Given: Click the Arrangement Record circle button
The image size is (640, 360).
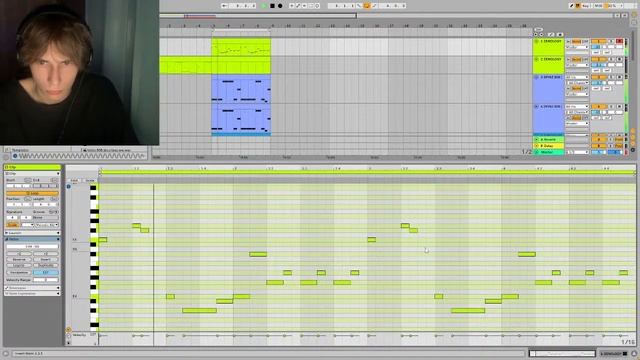Looking at the screenshot, I should 280,6.
